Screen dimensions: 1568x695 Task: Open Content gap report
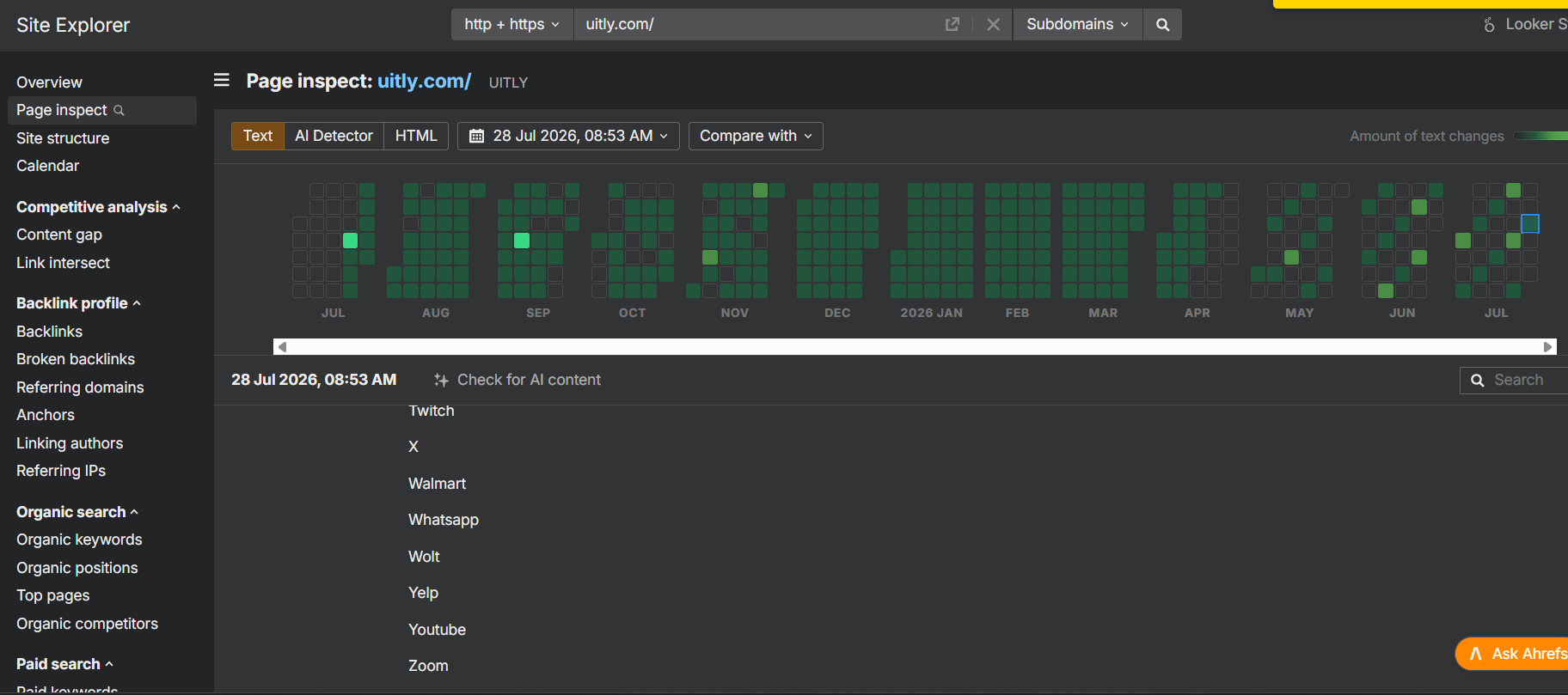coord(59,235)
